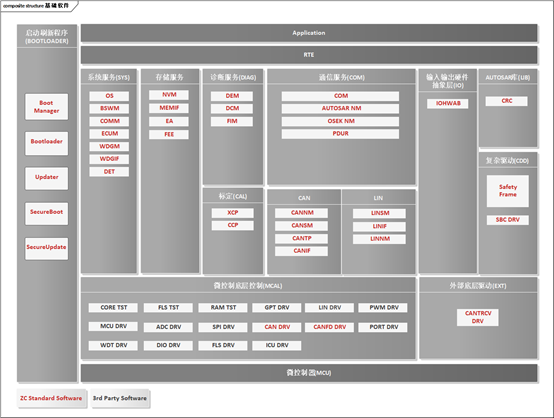Select the CANIF module

click(302, 251)
